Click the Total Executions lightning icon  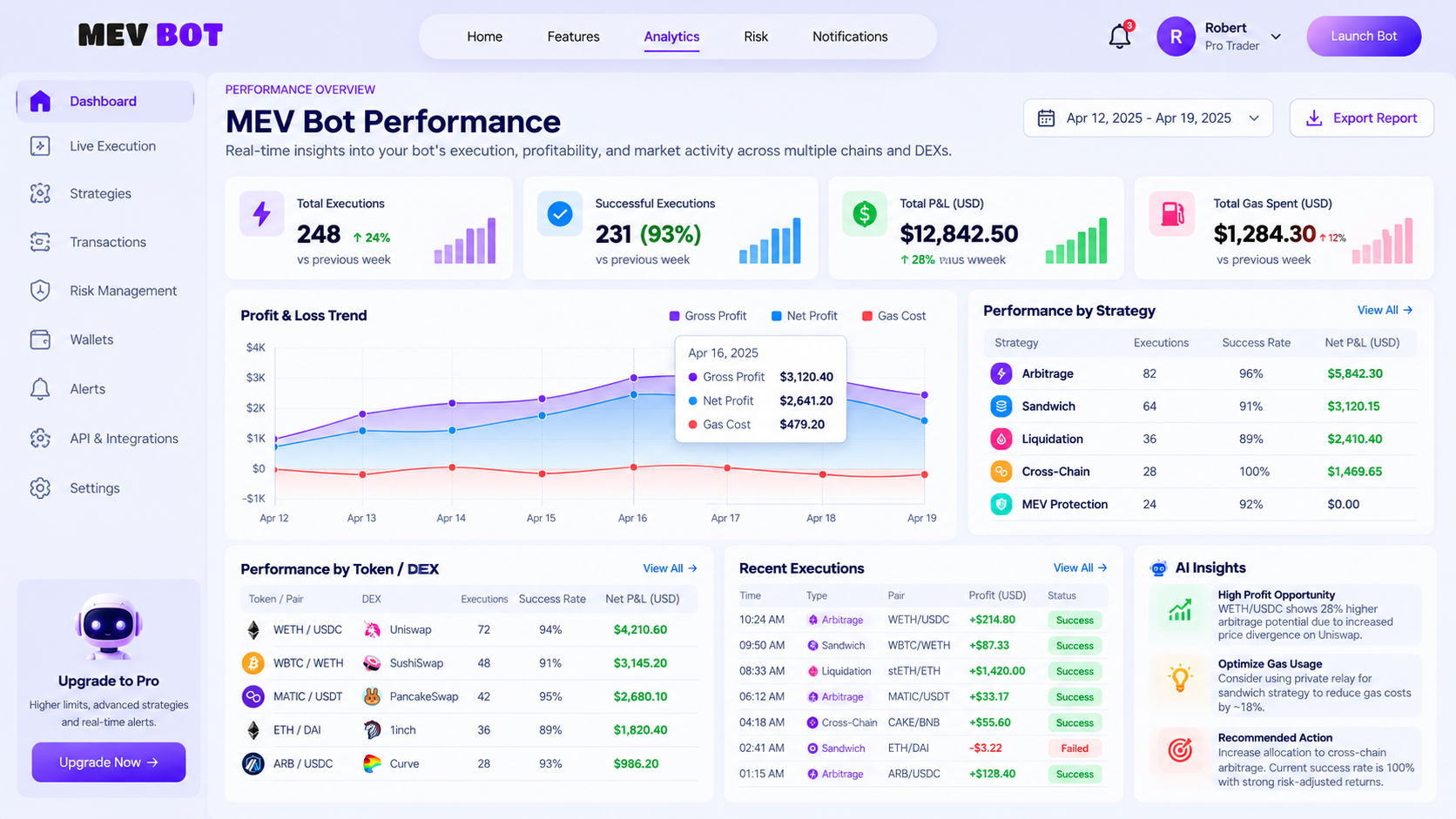point(262,213)
